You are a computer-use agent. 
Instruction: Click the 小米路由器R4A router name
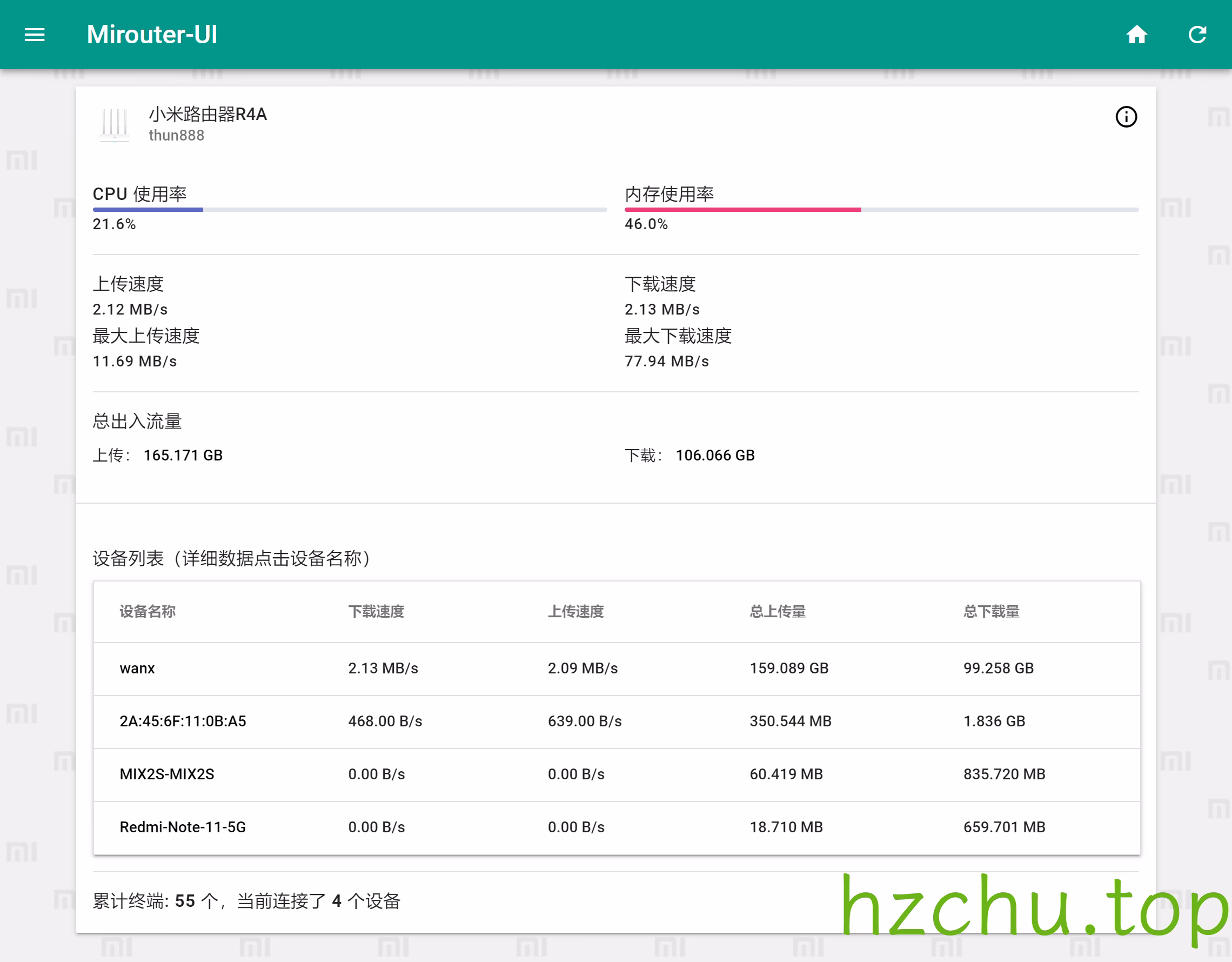click(x=207, y=115)
